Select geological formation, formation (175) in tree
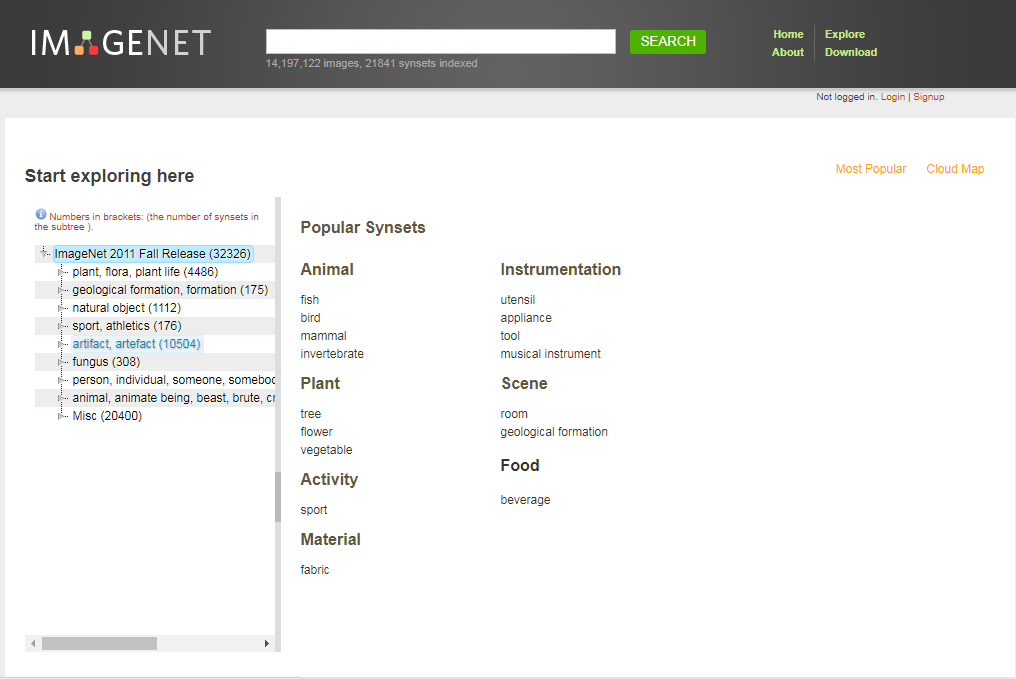Viewport: 1016px width, 679px height. [170, 290]
